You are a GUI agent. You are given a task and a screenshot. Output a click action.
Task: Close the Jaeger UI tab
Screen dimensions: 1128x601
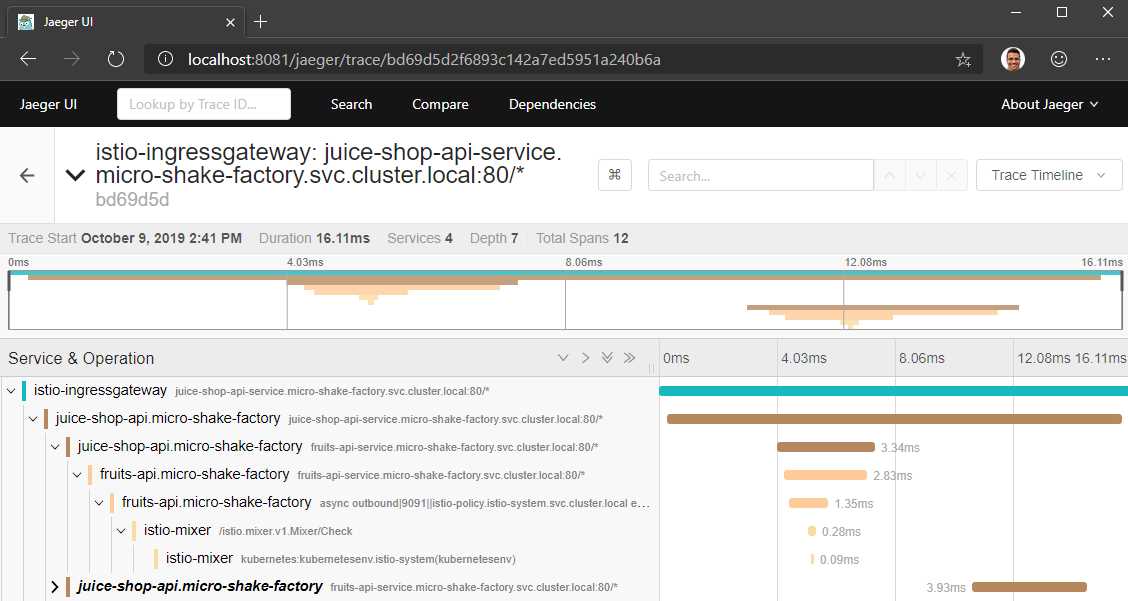click(230, 22)
